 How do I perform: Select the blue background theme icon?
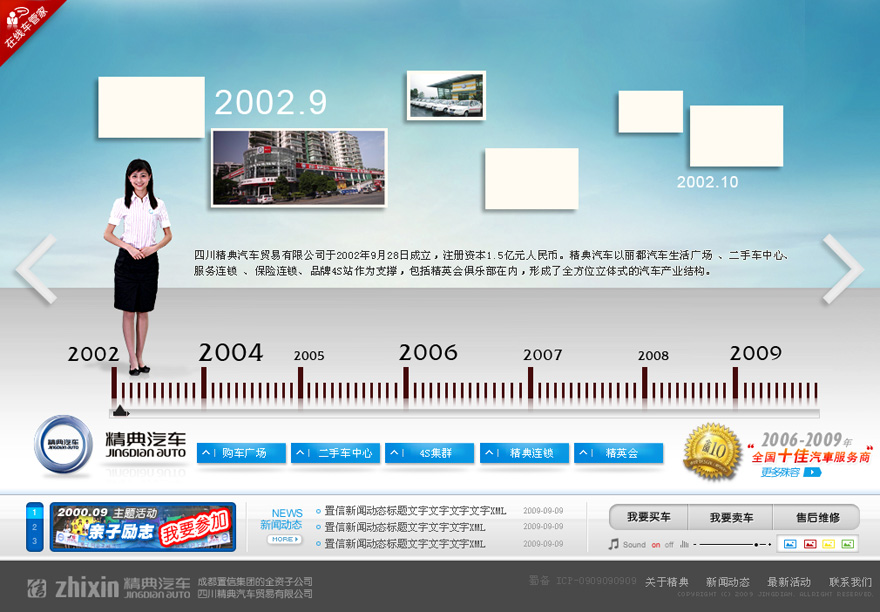[790, 544]
